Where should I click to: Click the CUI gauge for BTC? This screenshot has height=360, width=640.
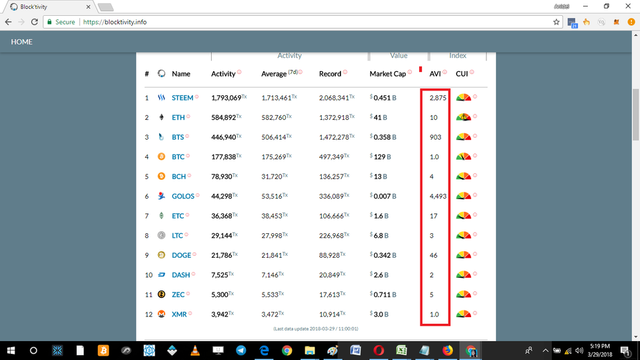pos(463,157)
